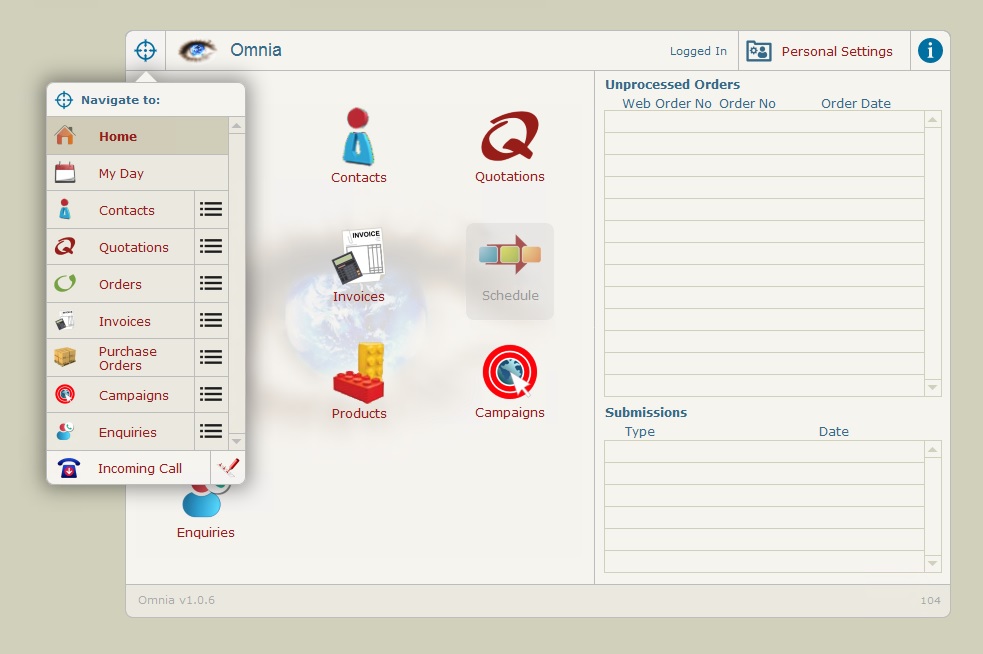Open the blue information icon
The height and width of the screenshot is (654, 983).
[930, 50]
